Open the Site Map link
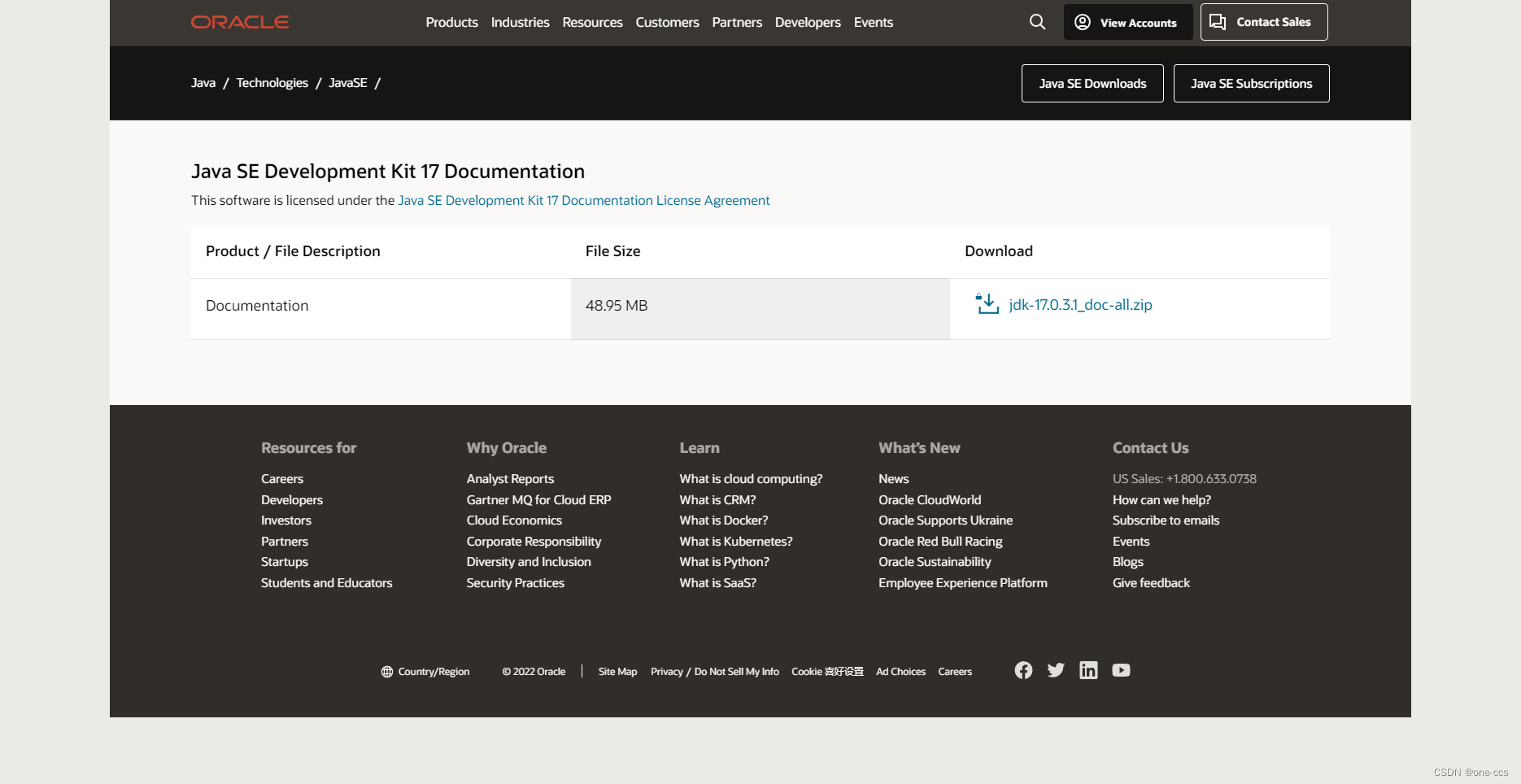This screenshot has width=1521, height=784. tap(617, 672)
